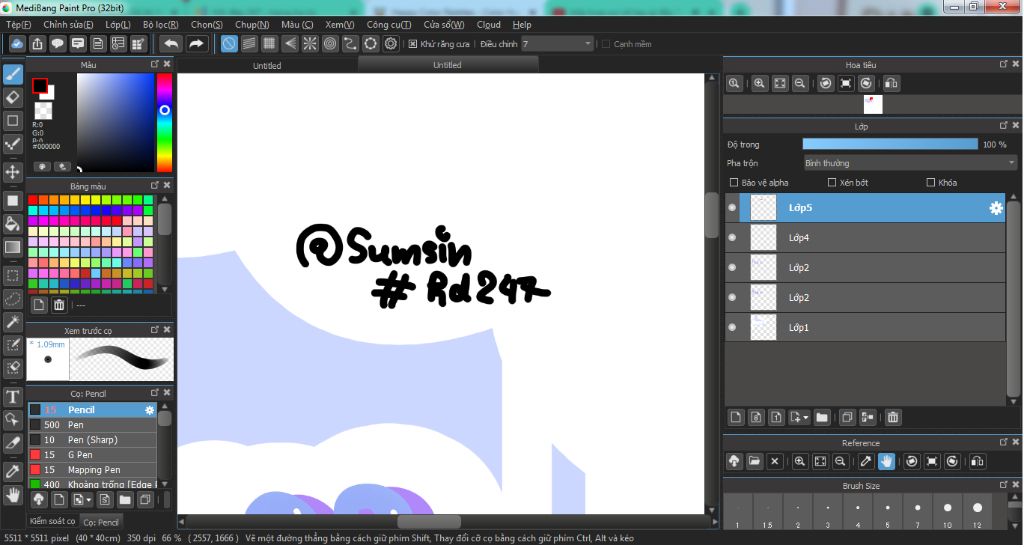Select the Eraser tool
Viewport: 1024px width, 548px height.
pyautogui.click(x=12, y=97)
